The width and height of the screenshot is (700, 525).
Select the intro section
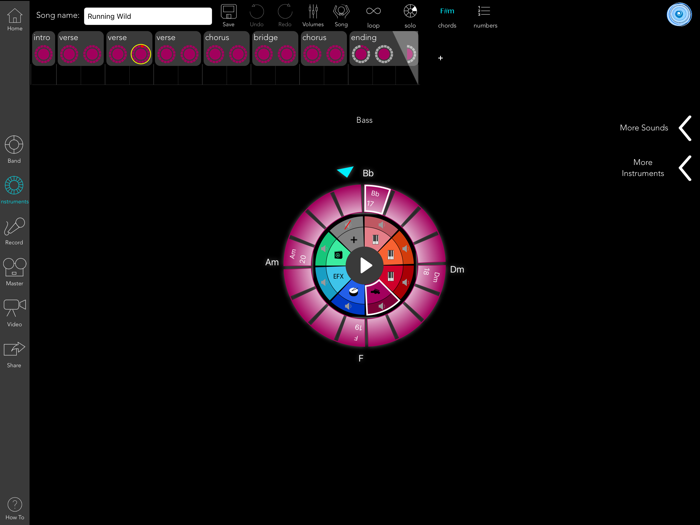pos(43,50)
